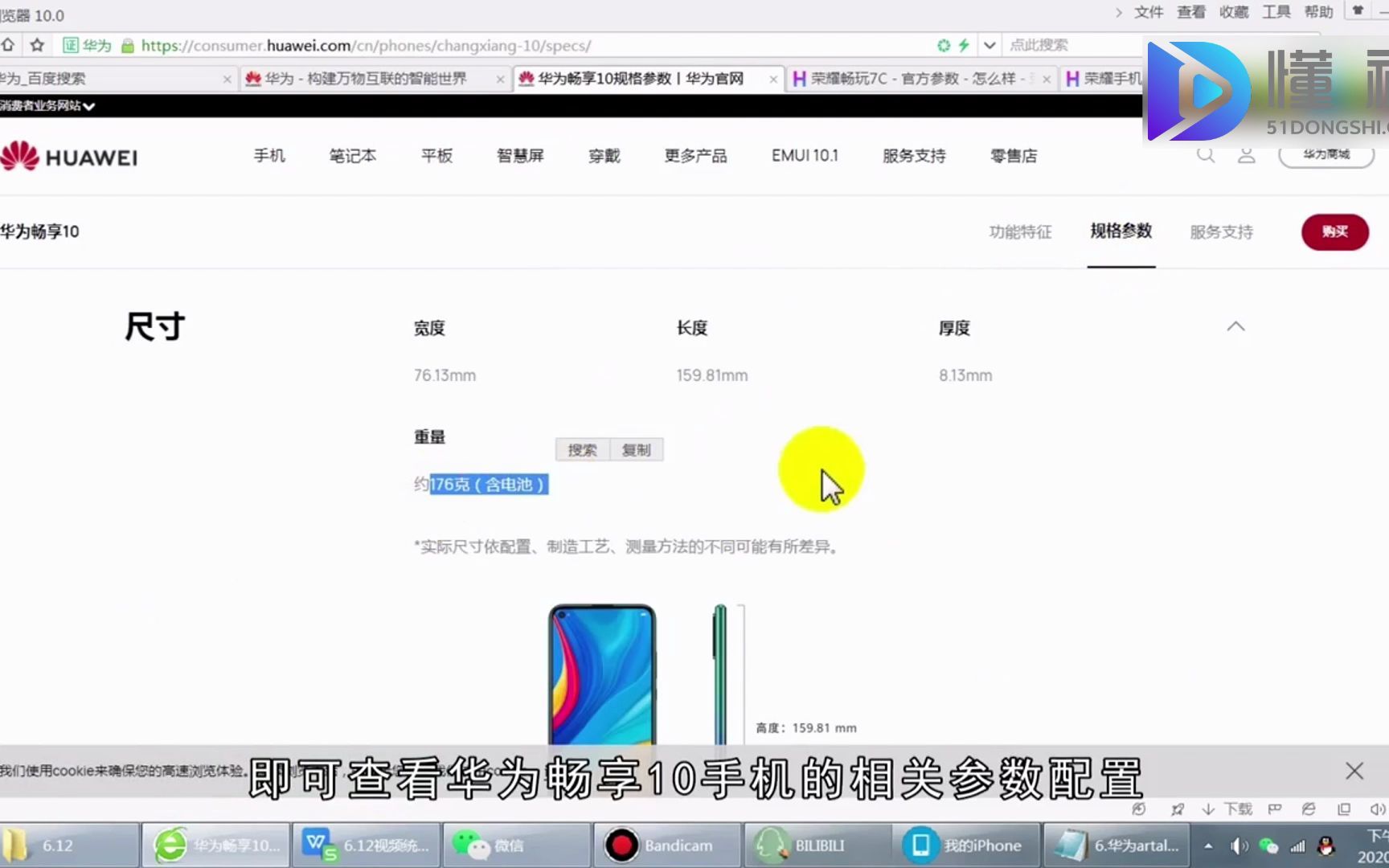Open 服务支持 in main navigation
This screenshot has width=1389, height=868.
pos(914,155)
